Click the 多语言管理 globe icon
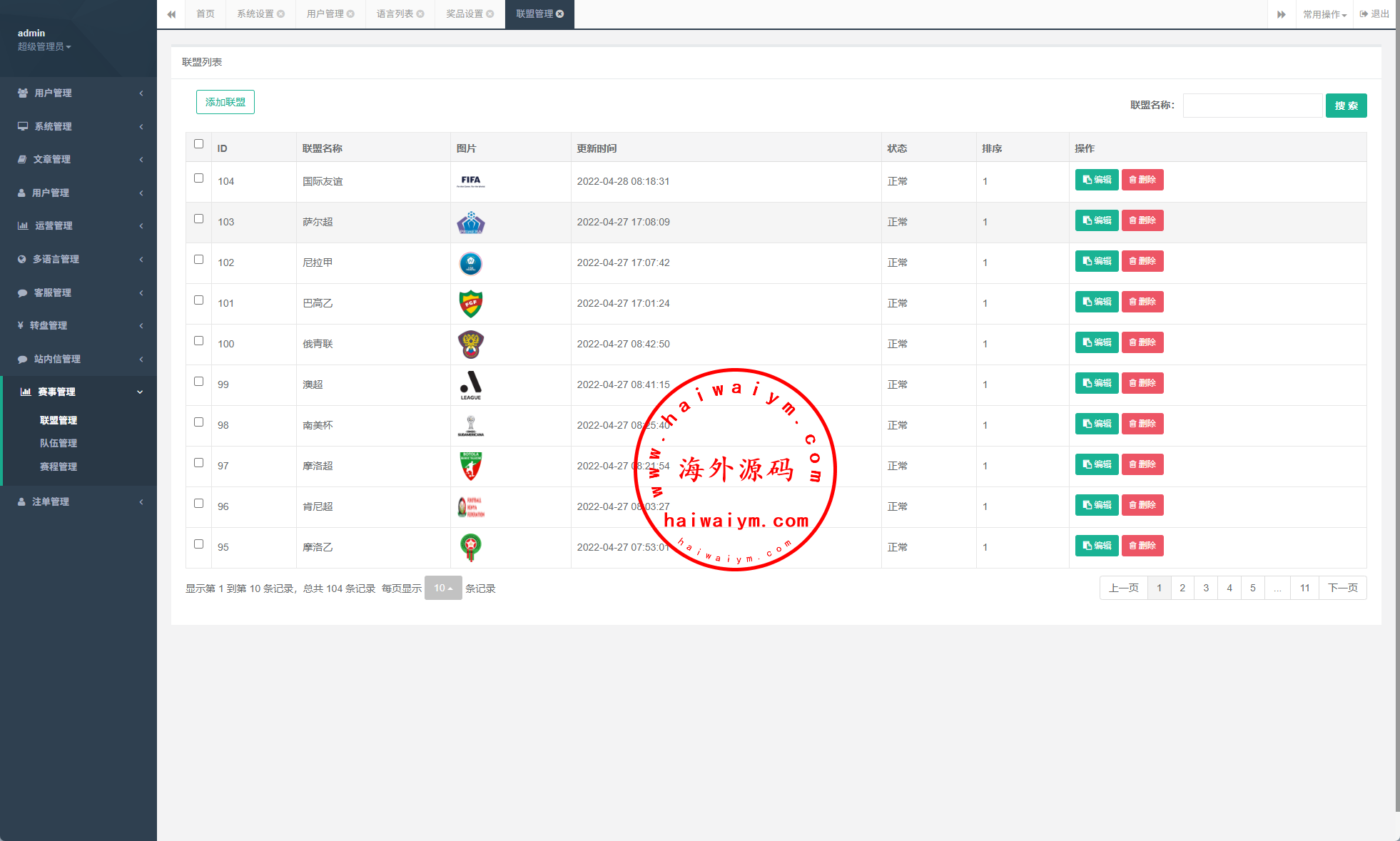The width and height of the screenshot is (1400, 841). click(21, 259)
